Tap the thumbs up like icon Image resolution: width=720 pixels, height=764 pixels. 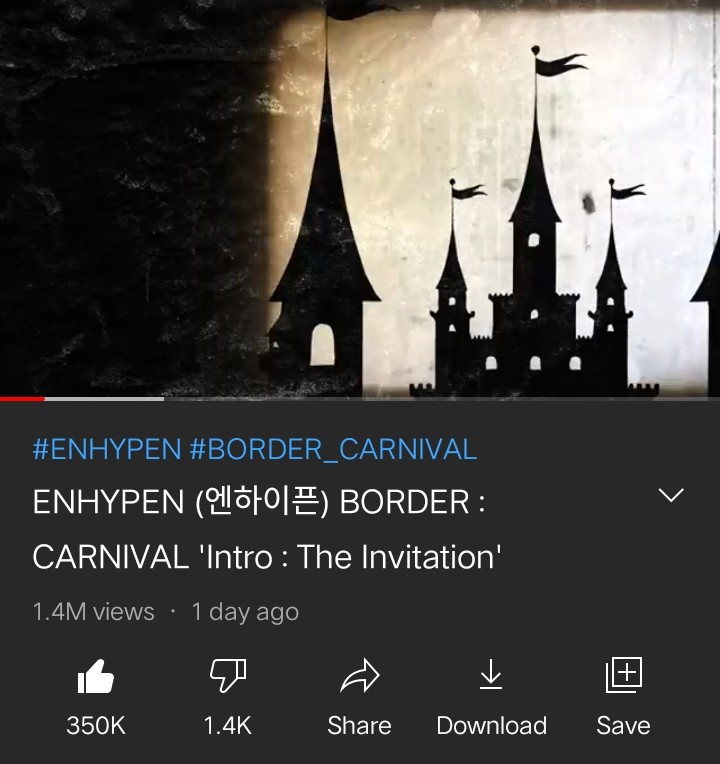tap(95, 676)
